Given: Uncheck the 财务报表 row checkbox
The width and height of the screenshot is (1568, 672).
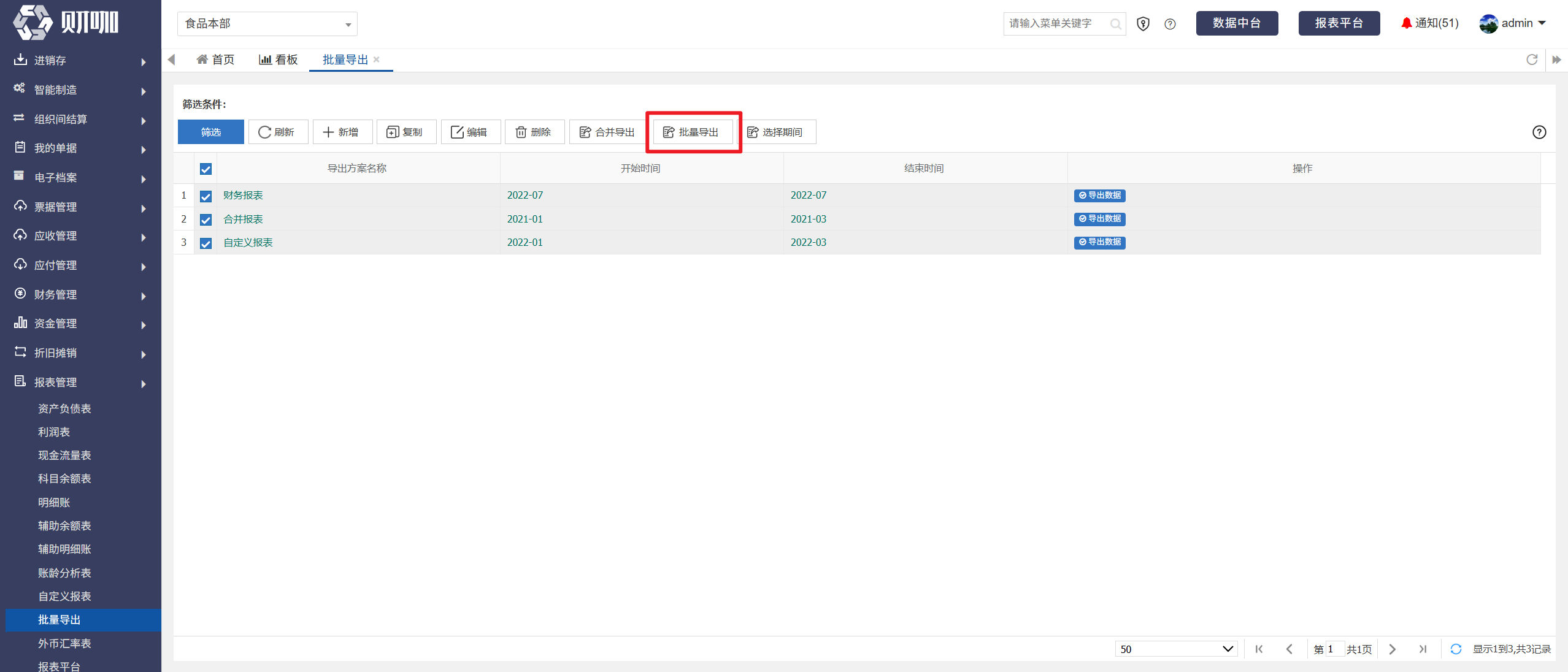Looking at the screenshot, I should click(x=206, y=196).
